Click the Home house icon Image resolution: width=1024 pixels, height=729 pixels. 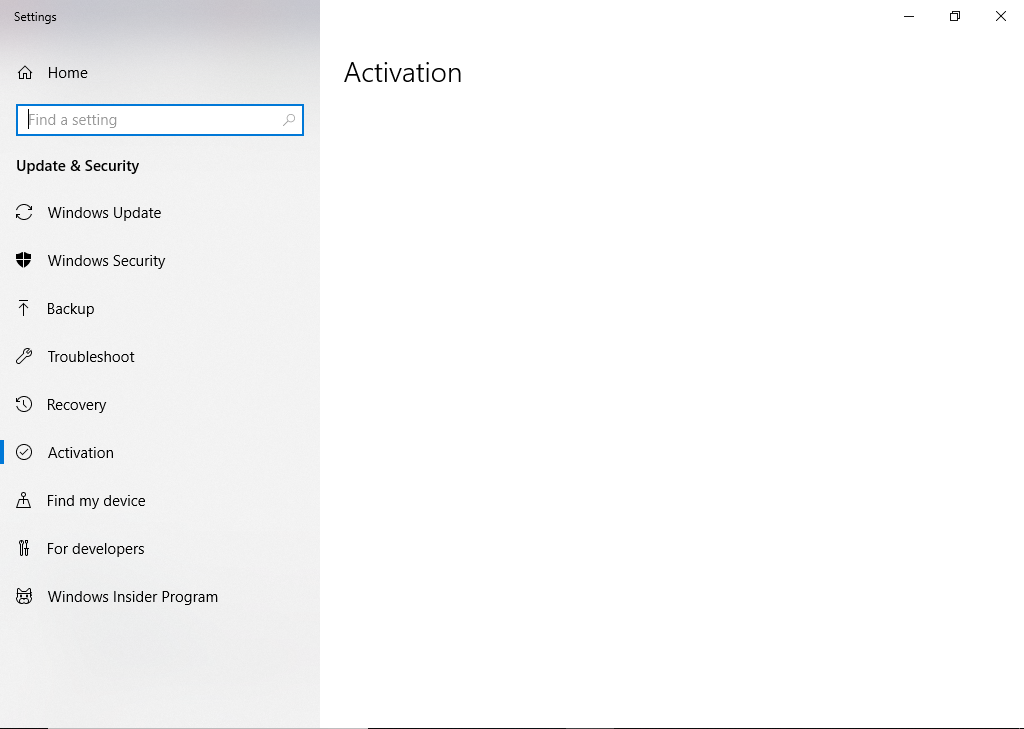(25, 73)
